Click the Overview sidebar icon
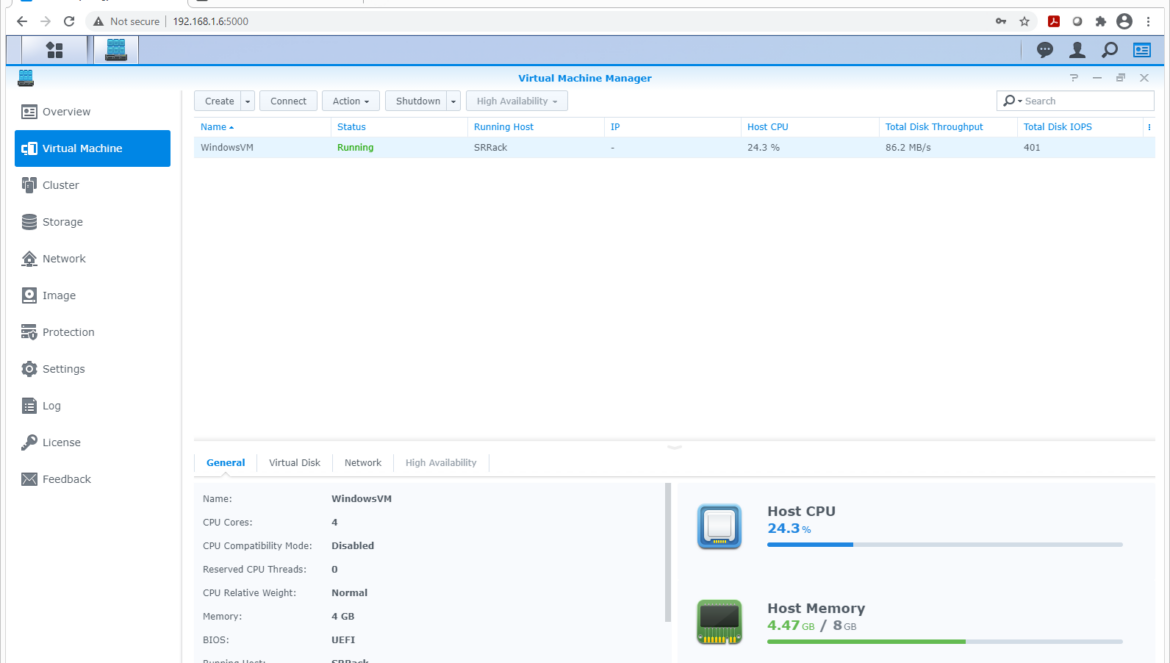Screen dimensions: 1170x663 29,112
